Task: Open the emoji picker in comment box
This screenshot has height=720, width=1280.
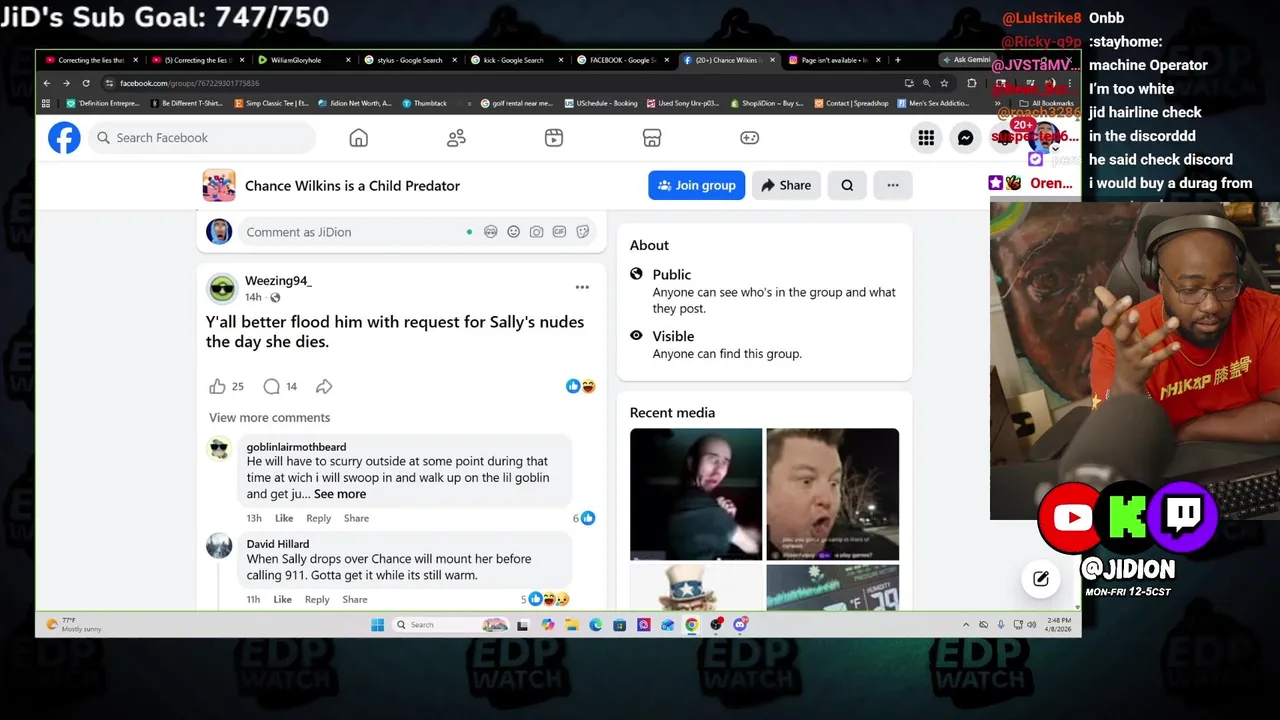Action: [513, 232]
